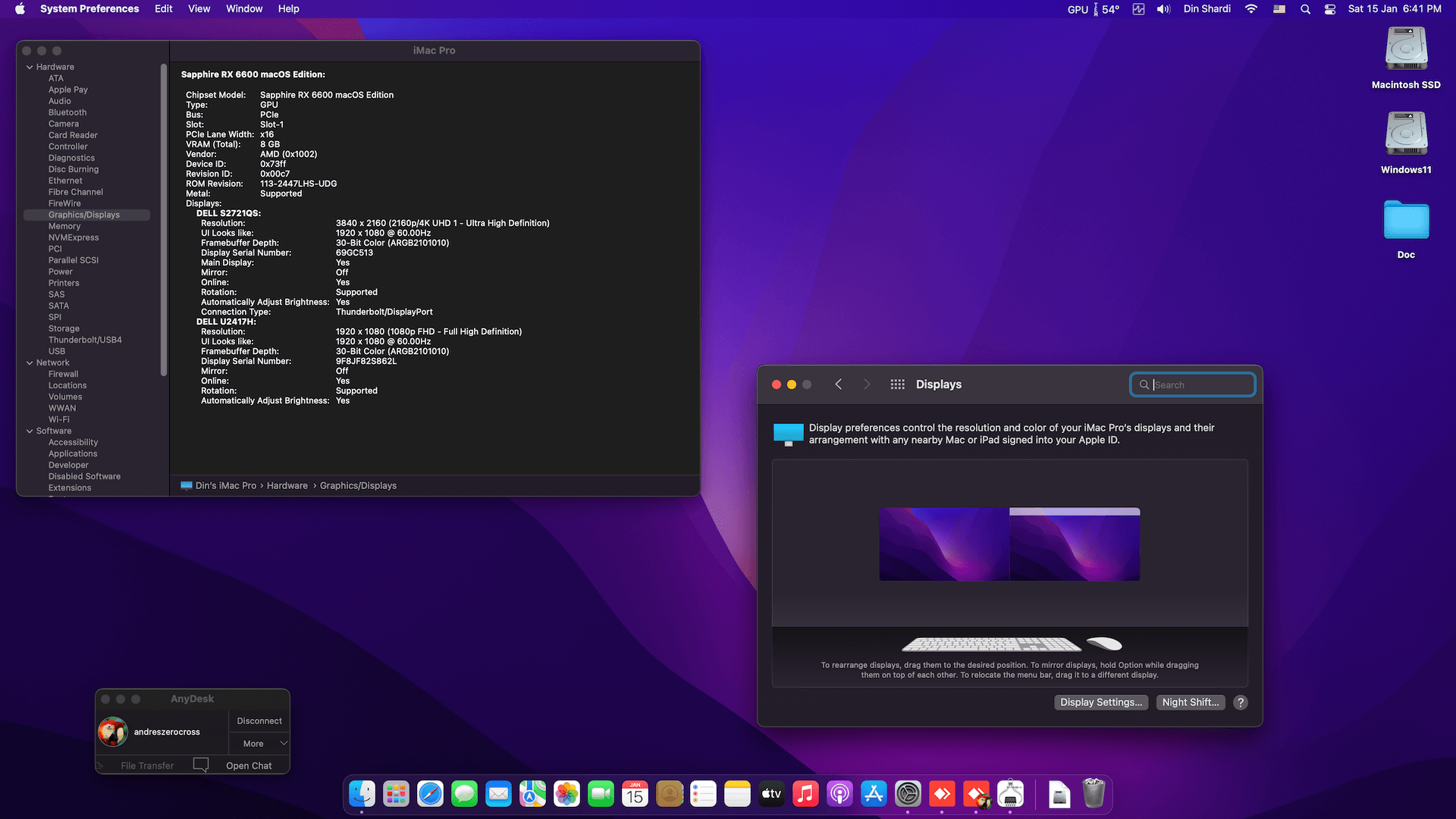Viewport: 1456px width, 819px height.
Task: Open the Macintosh SSD drive icon
Action: tap(1406, 50)
